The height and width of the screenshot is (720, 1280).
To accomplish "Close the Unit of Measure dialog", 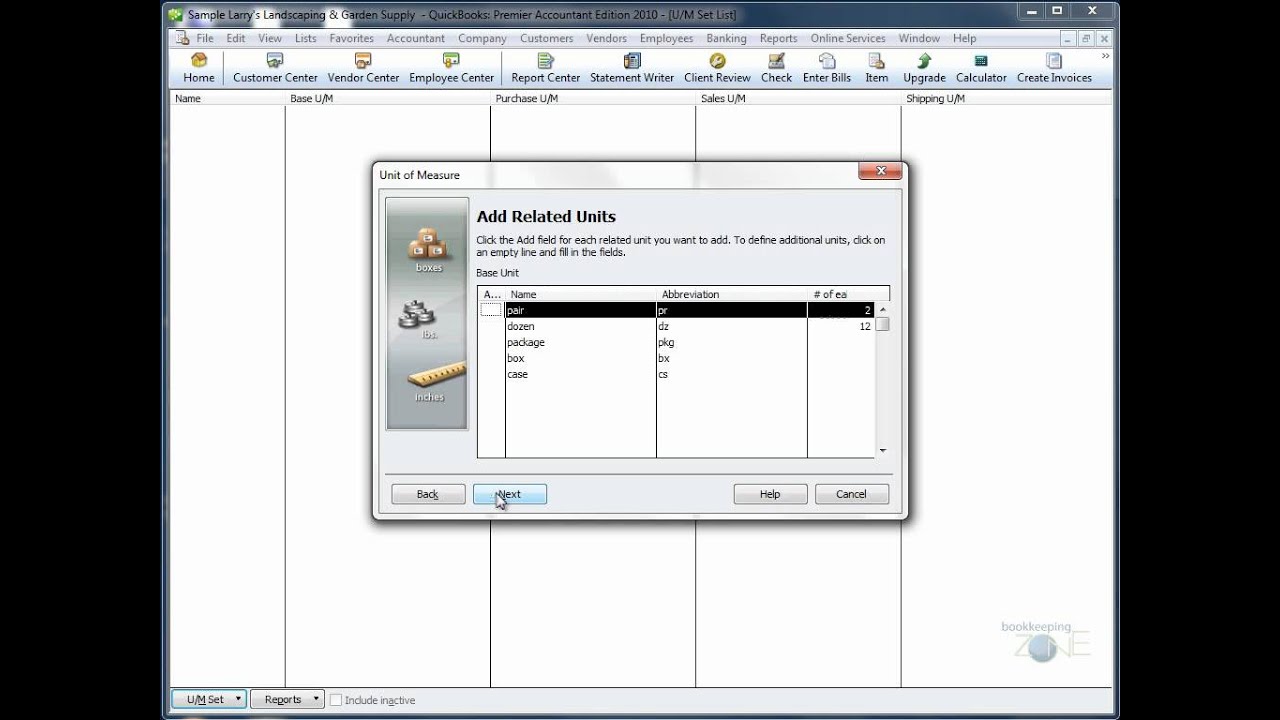I will coord(880,171).
